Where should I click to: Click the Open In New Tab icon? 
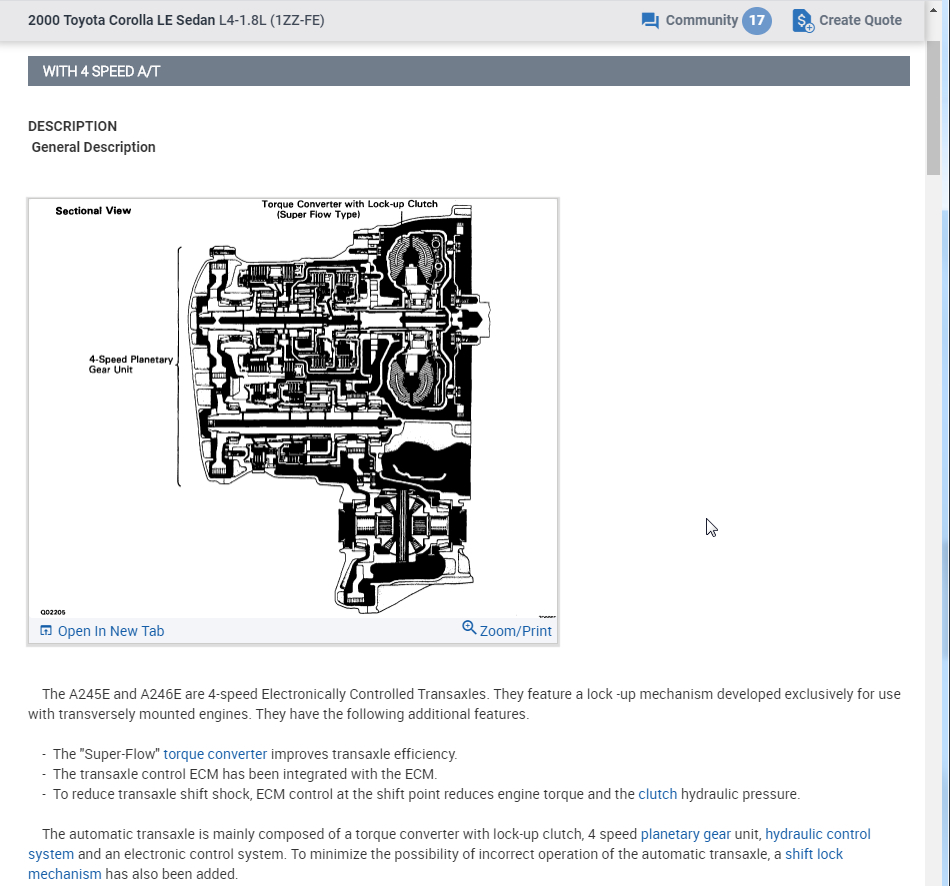click(46, 631)
